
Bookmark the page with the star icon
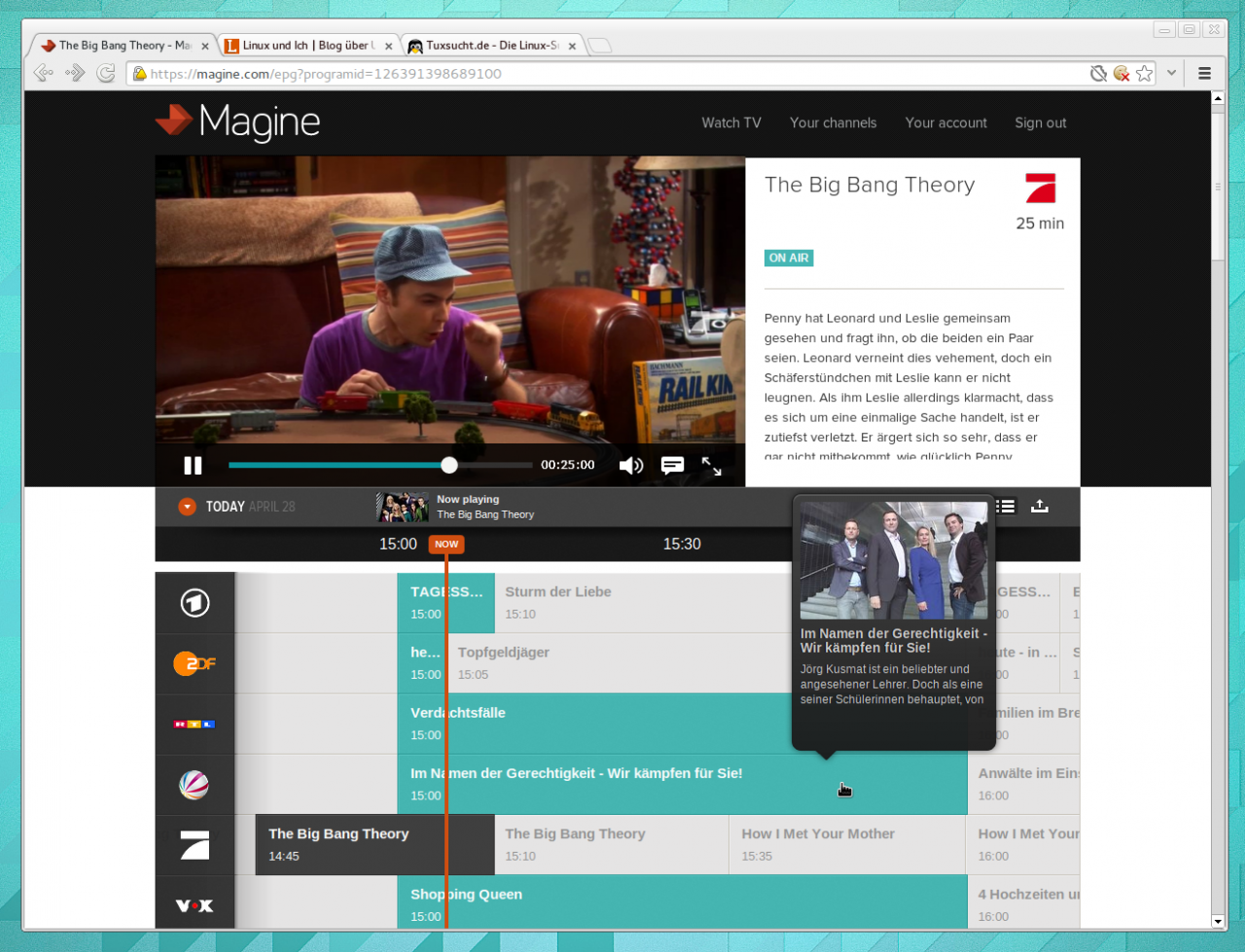tap(1145, 73)
